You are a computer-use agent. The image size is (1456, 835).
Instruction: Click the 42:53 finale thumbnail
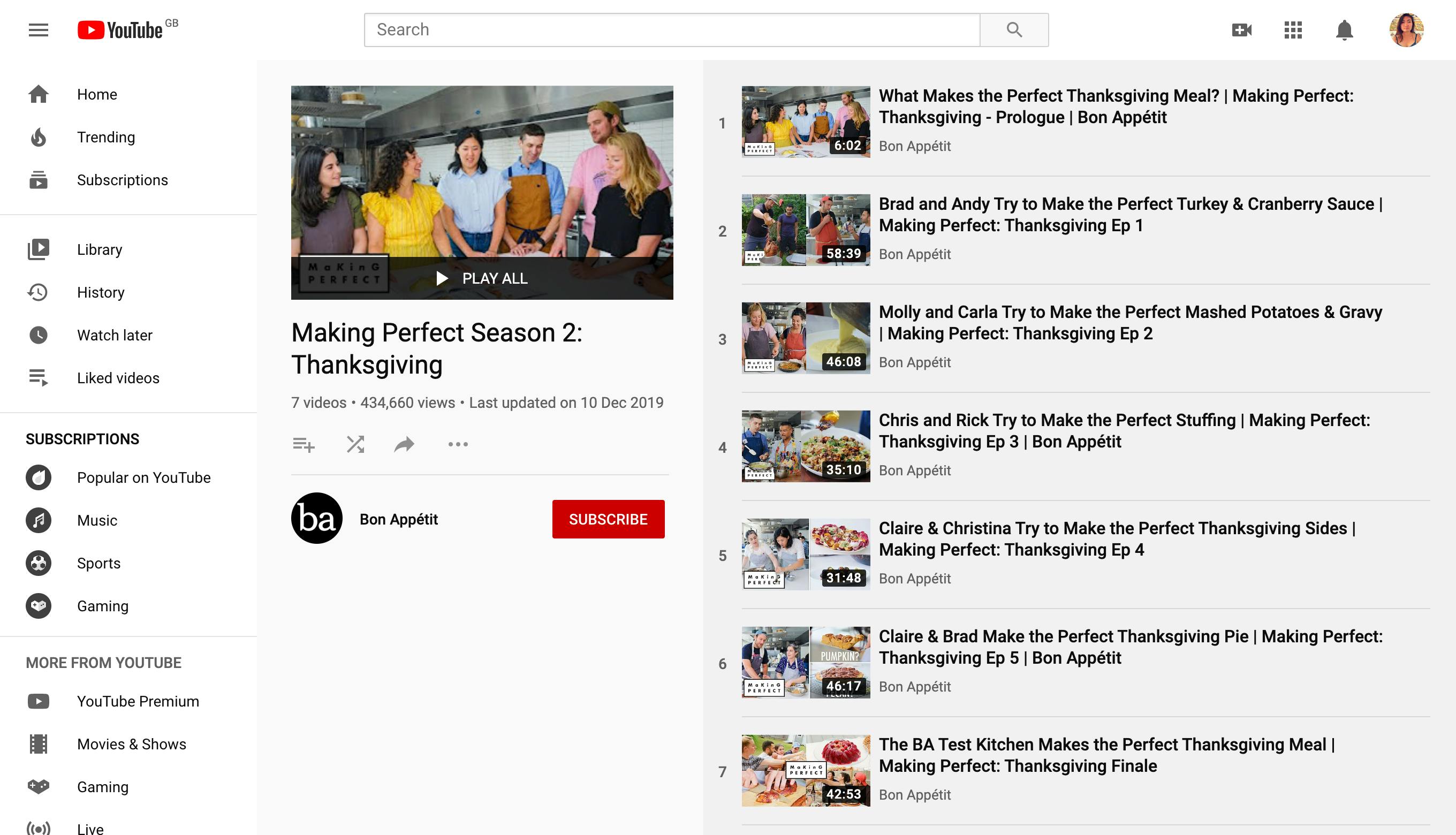pyautogui.click(x=806, y=770)
